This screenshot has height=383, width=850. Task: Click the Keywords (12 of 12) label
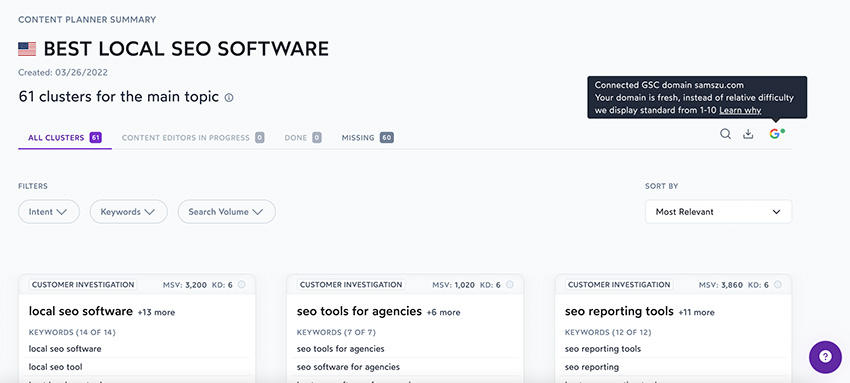click(x=608, y=332)
